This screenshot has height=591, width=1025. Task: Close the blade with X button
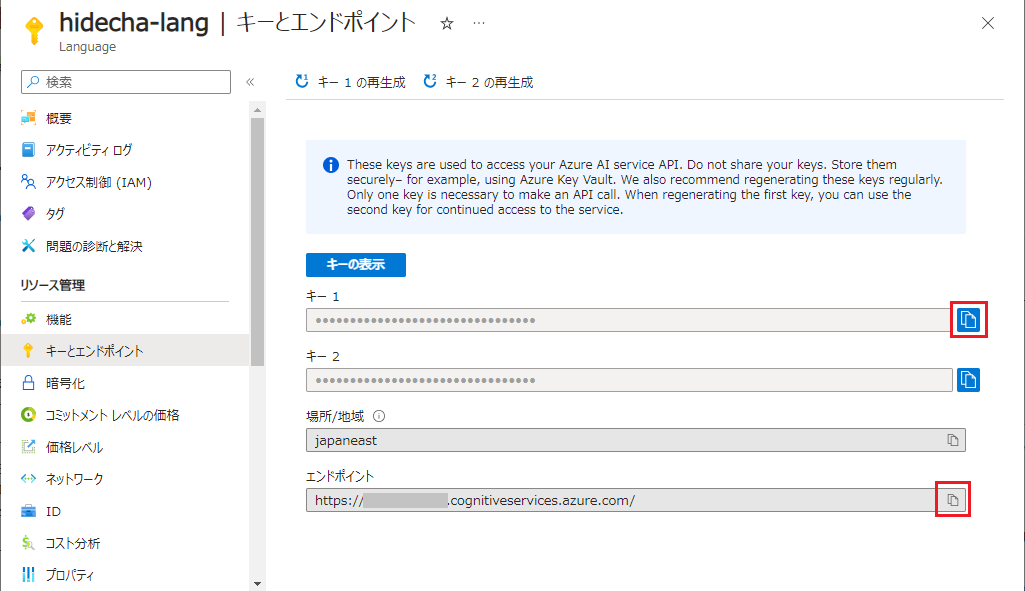pos(988,24)
